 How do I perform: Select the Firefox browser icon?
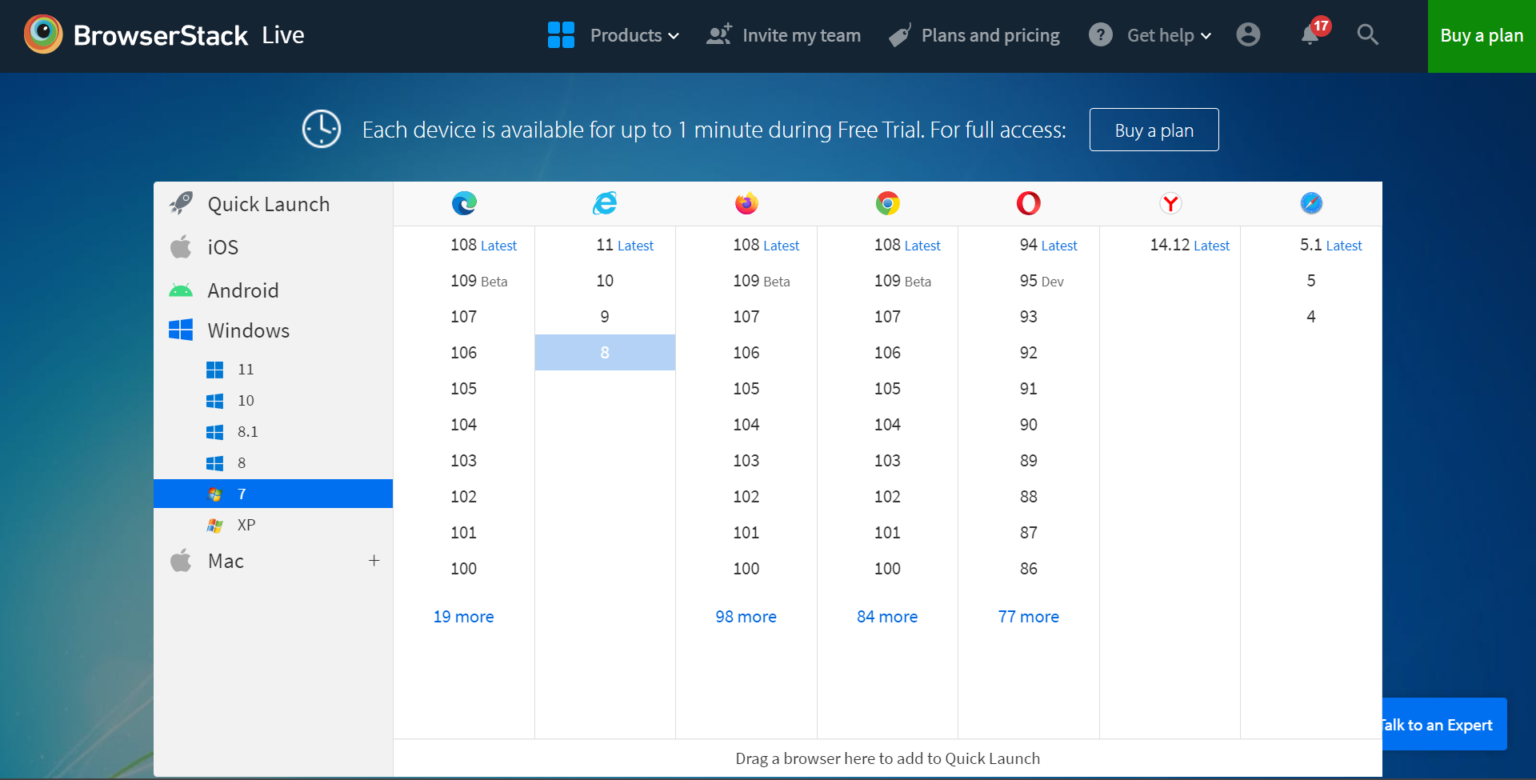click(746, 202)
